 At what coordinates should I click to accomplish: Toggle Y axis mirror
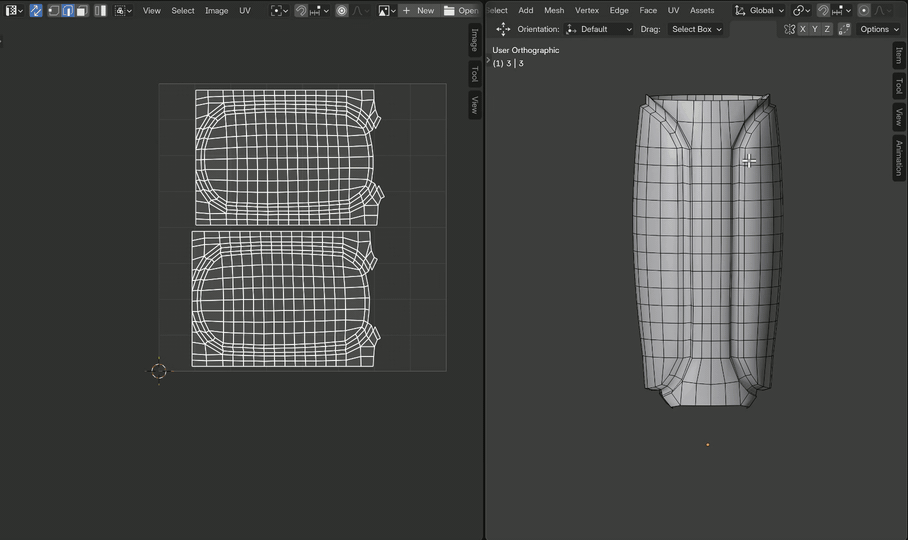(x=815, y=29)
